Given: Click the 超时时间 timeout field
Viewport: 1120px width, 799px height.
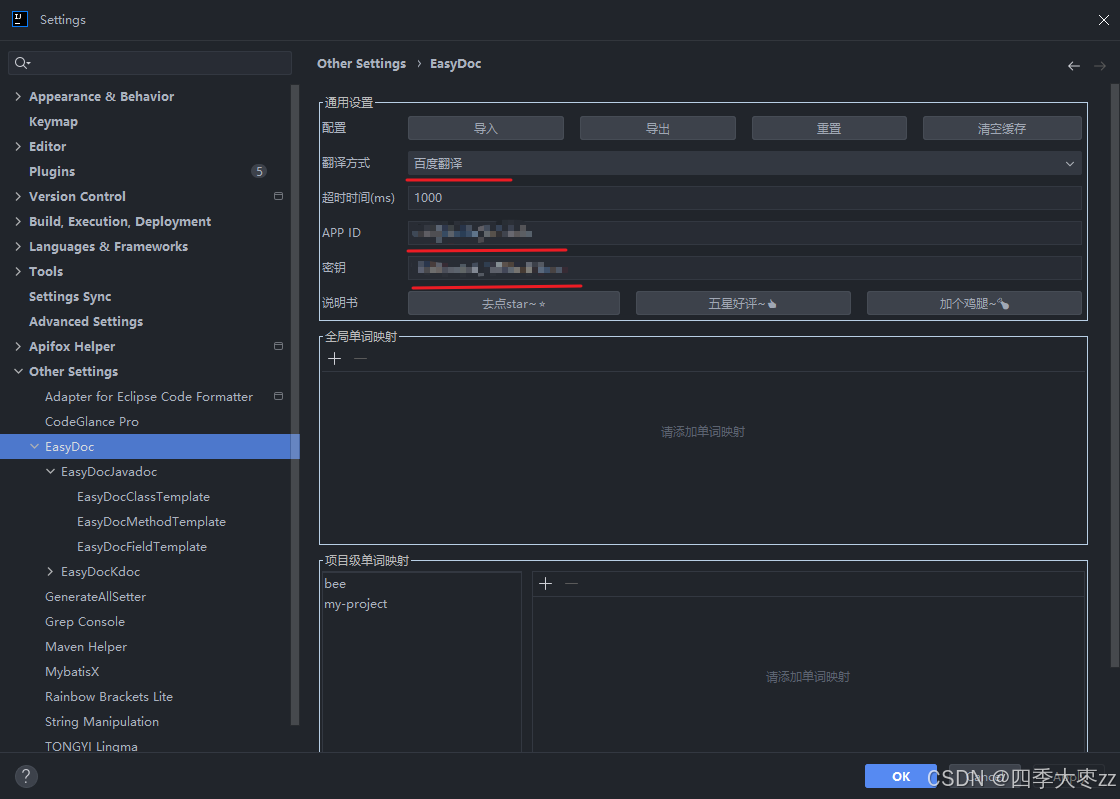Looking at the screenshot, I should 744,198.
